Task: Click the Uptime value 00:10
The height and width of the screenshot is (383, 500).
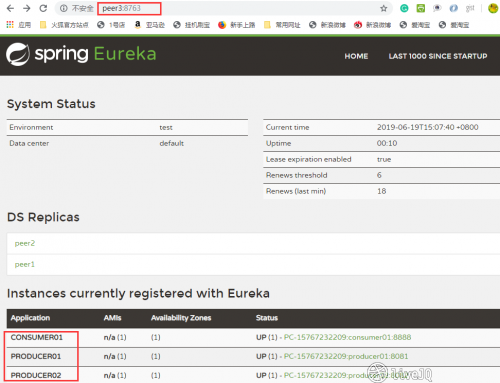Action: click(x=387, y=143)
